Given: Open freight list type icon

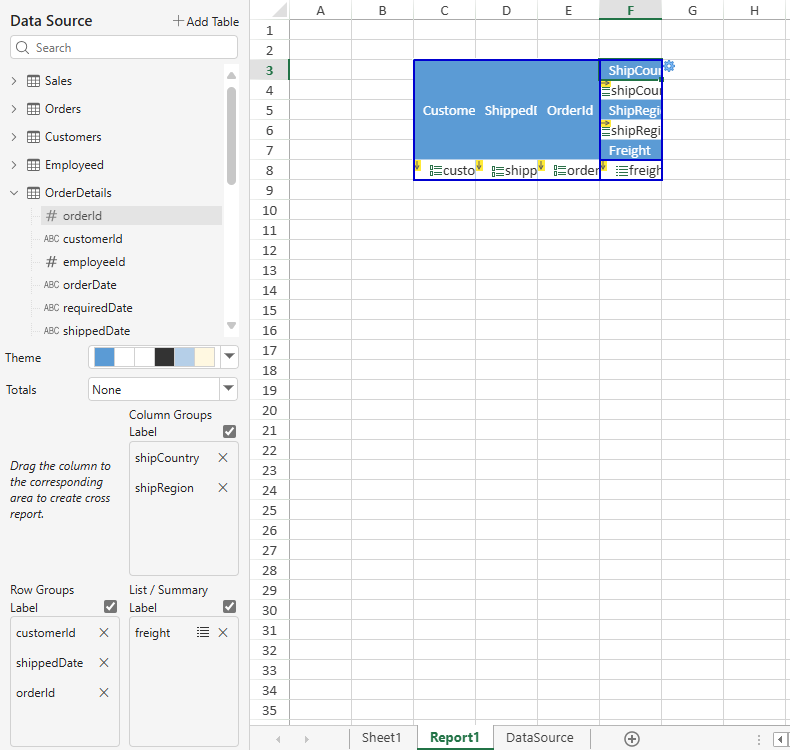Looking at the screenshot, I should click(x=203, y=633).
